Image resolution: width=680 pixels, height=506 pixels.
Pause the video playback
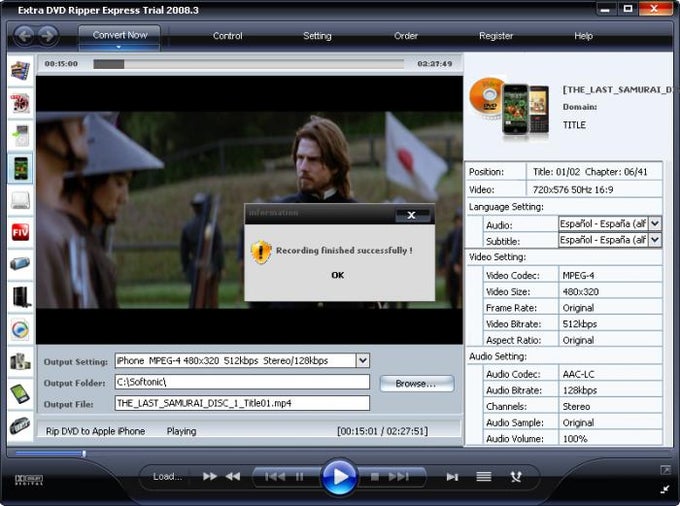300,477
